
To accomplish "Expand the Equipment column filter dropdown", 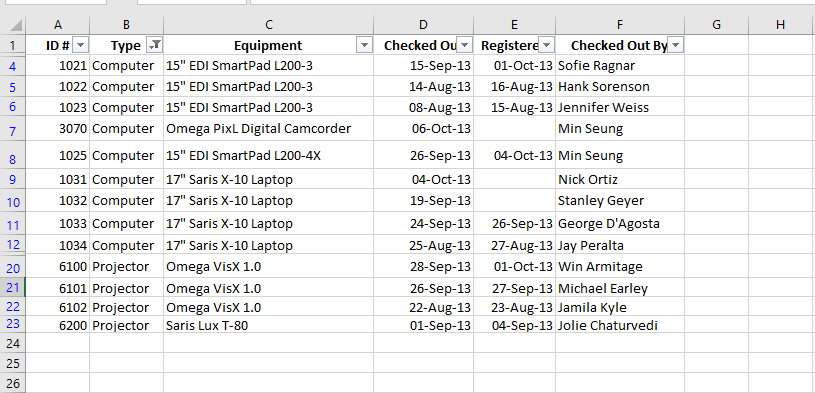I will click(364, 46).
